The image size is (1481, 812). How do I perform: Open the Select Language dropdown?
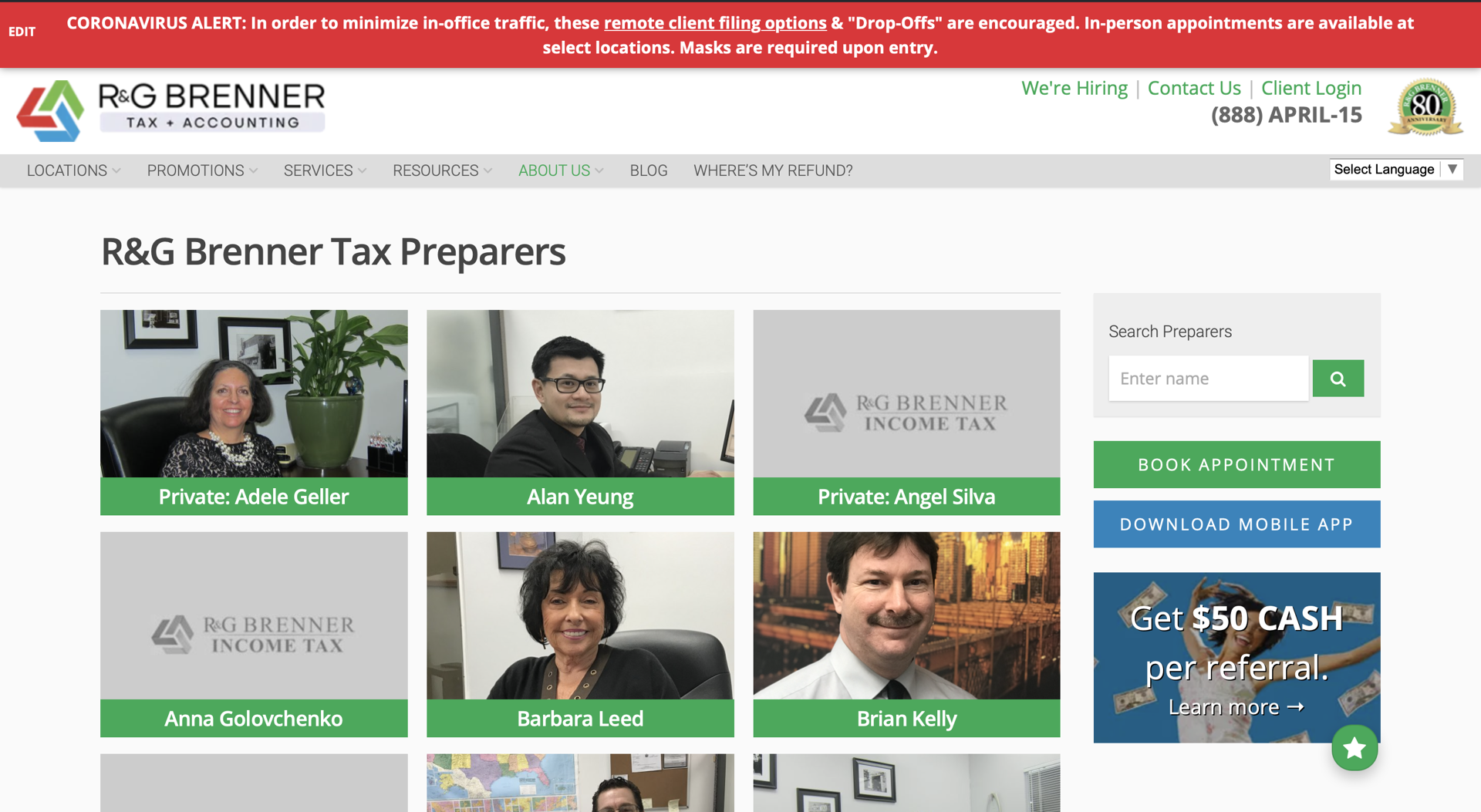tap(1395, 170)
